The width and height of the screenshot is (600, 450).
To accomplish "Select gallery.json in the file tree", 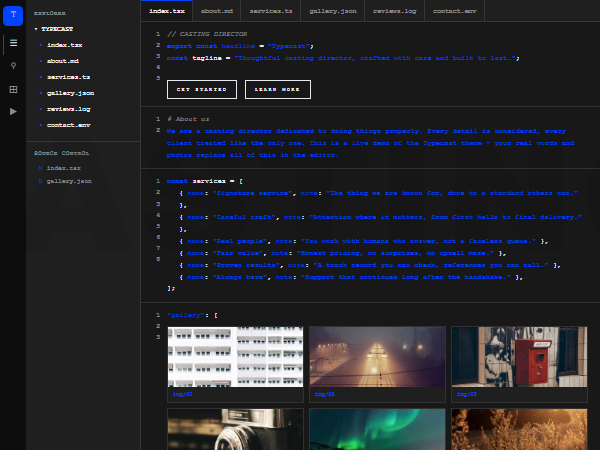I will [70, 93].
